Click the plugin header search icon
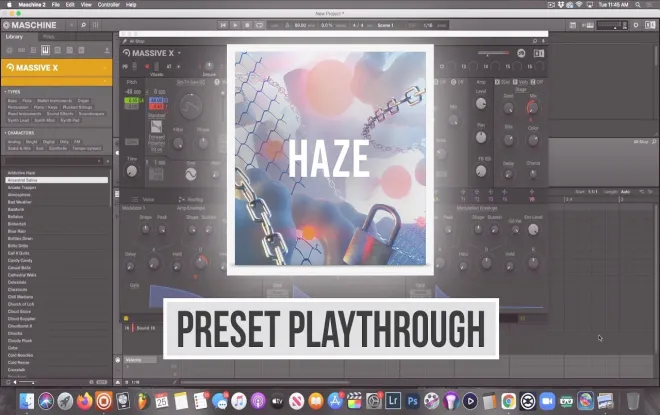This screenshot has height=415, width=660. tap(535, 41)
